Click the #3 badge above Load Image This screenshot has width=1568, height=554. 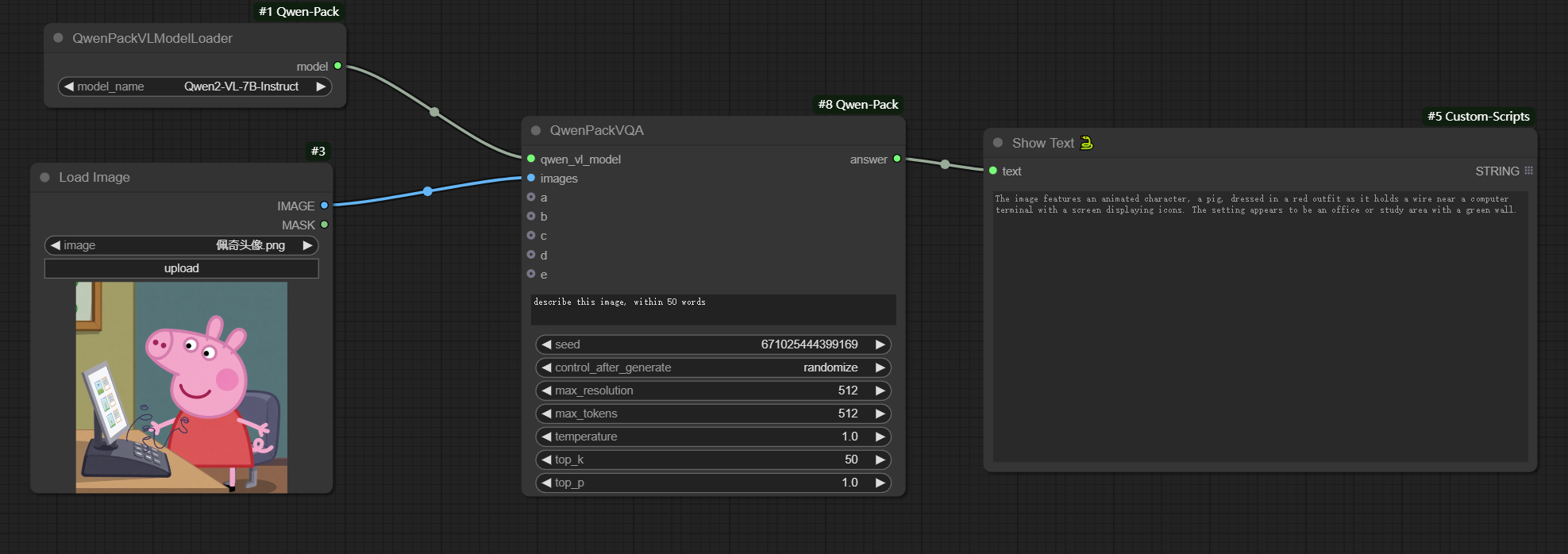point(318,151)
